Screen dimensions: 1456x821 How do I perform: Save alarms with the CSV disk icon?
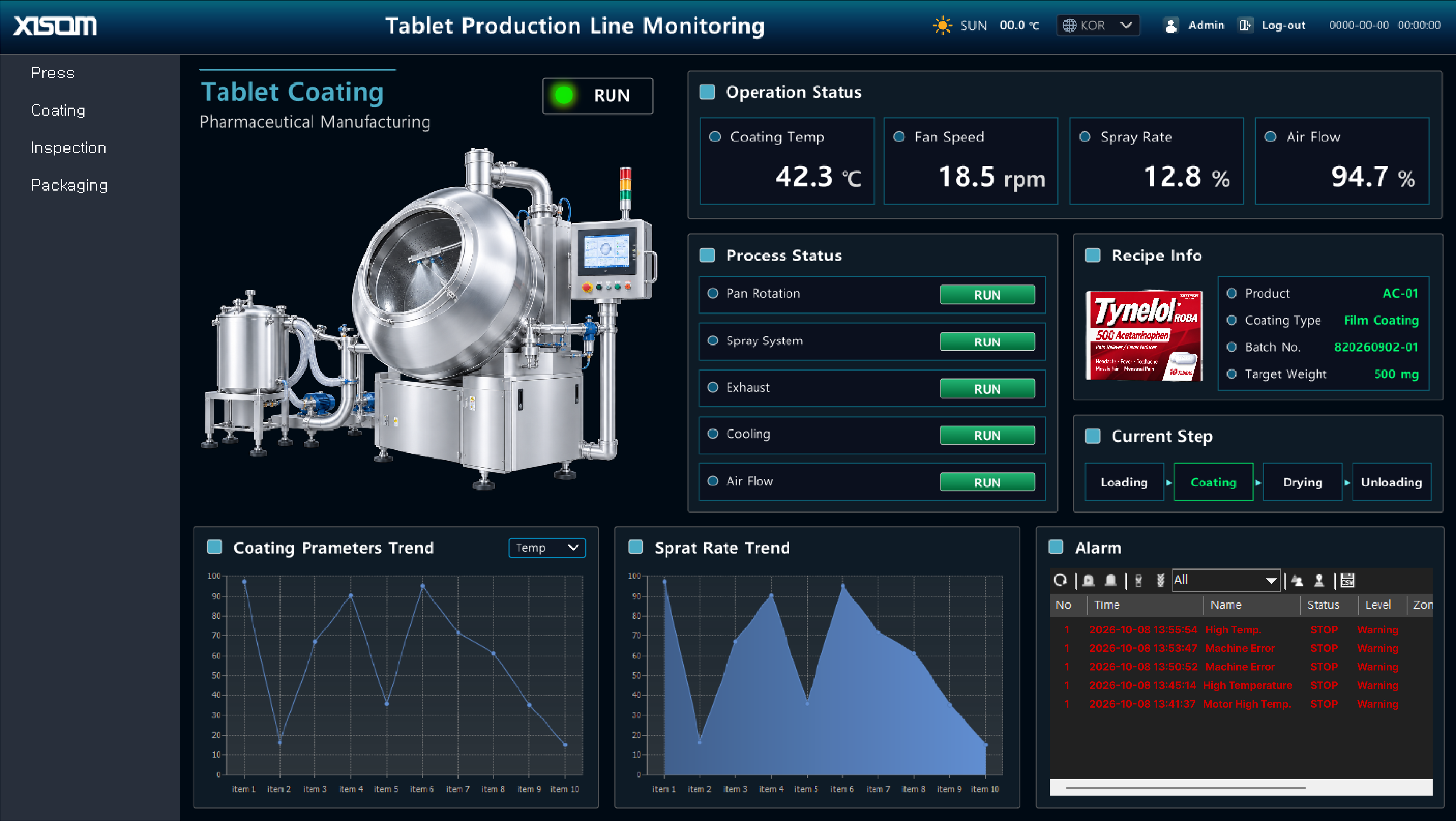(1348, 580)
